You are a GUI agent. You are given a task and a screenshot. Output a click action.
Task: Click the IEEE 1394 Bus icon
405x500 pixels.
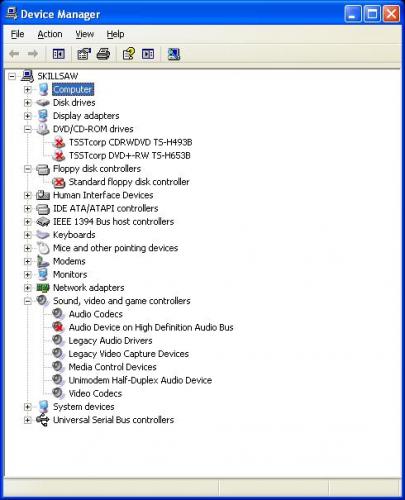click(43, 222)
